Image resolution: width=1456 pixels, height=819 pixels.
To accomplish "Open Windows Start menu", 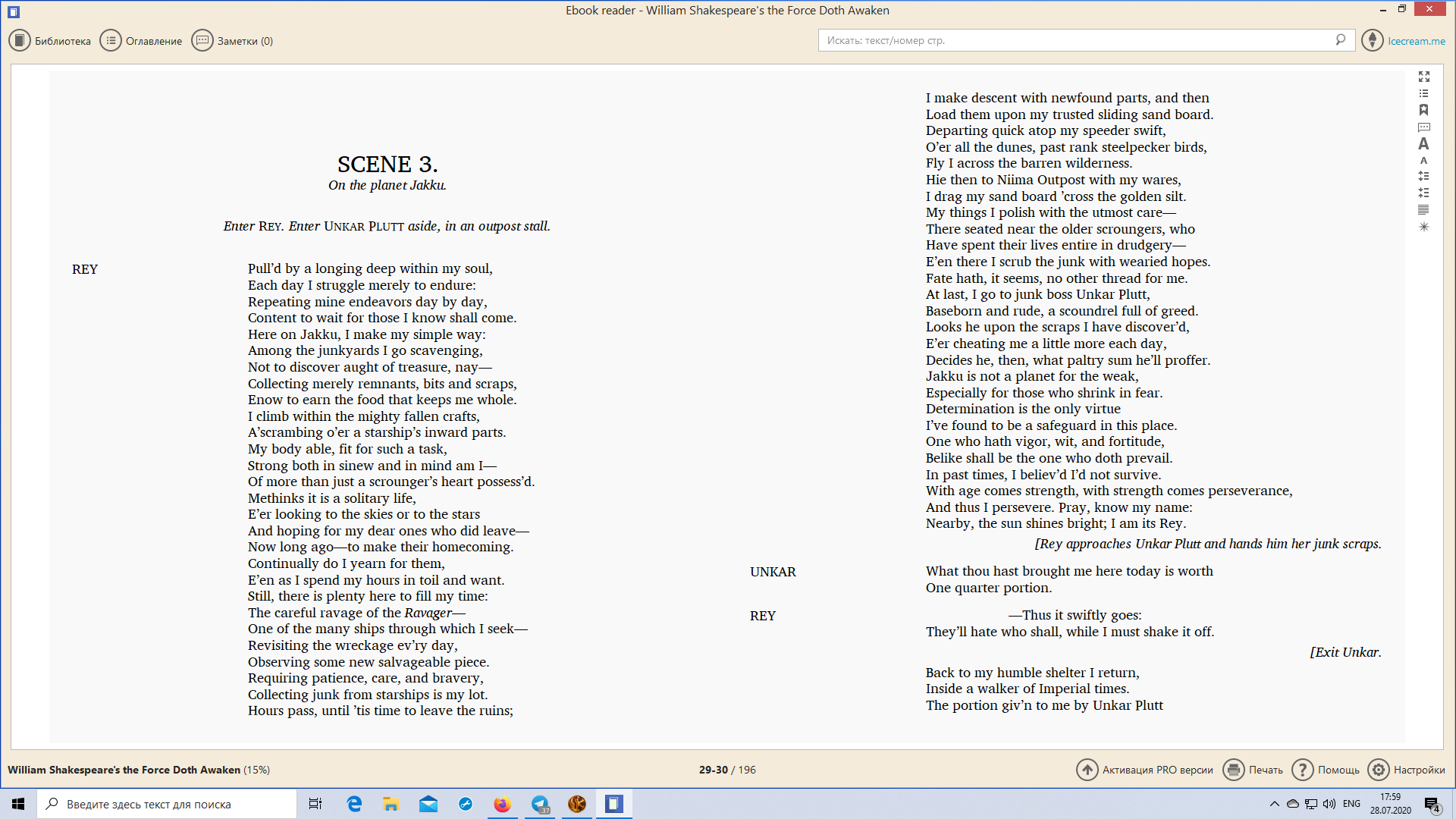I will point(18,804).
